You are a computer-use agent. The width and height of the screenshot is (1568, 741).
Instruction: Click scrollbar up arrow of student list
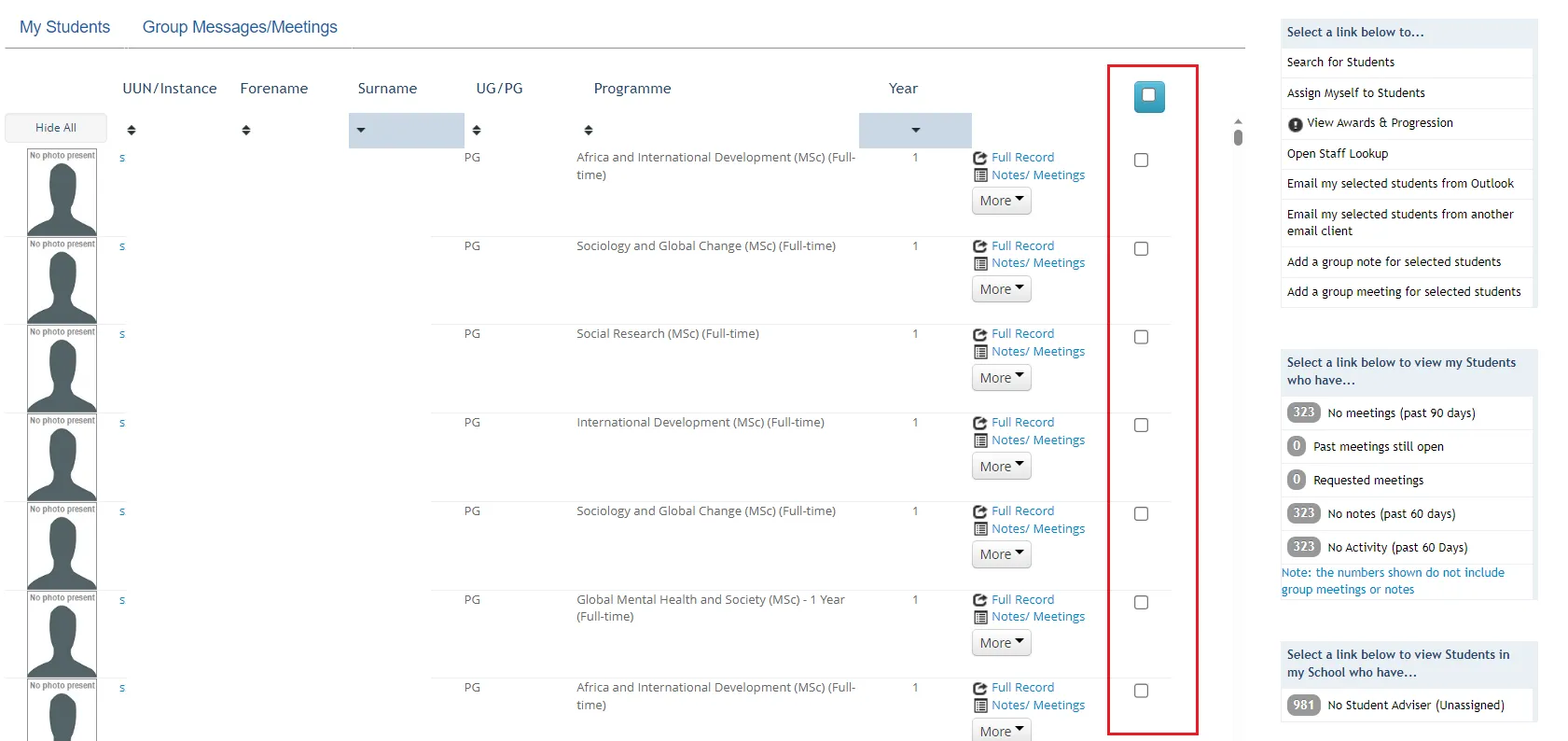(x=1238, y=121)
